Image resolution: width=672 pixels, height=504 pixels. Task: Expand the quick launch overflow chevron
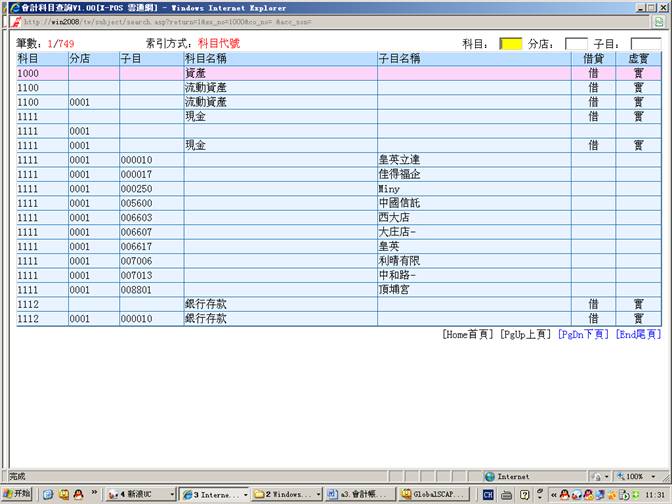pyautogui.click(x=95, y=494)
